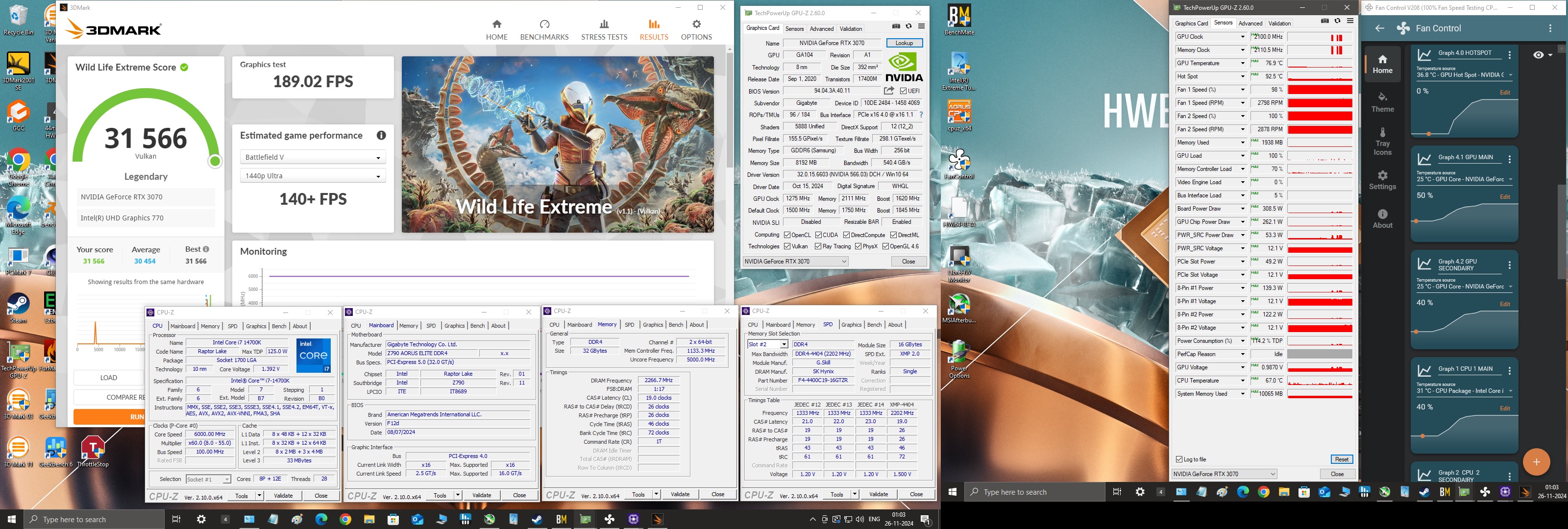Image resolution: width=1568 pixels, height=529 pixels.
Task: Open About page in Fan Control sidebar
Action: pyautogui.click(x=1382, y=219)
